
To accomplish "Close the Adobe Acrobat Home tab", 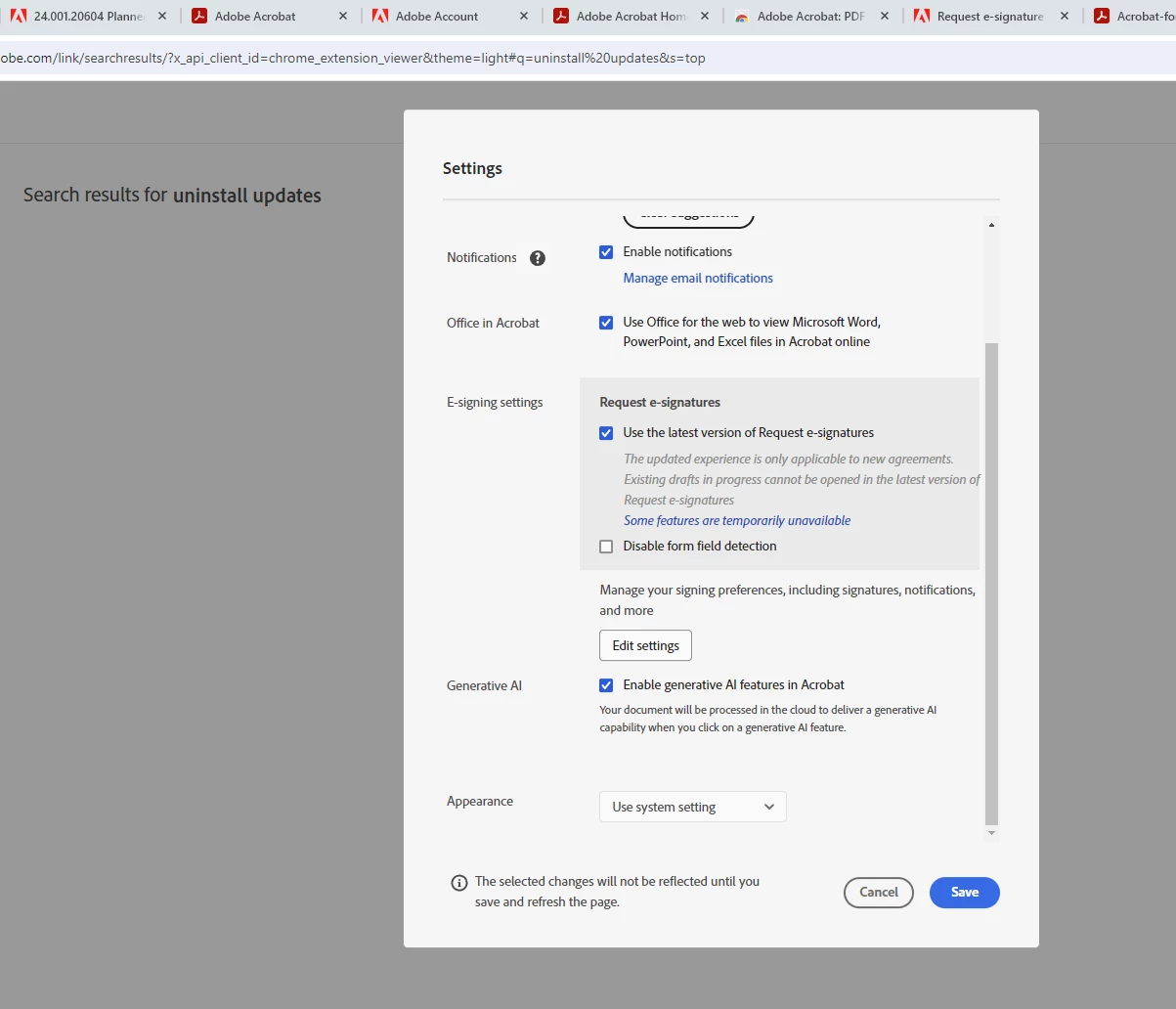I will [705, 17].
